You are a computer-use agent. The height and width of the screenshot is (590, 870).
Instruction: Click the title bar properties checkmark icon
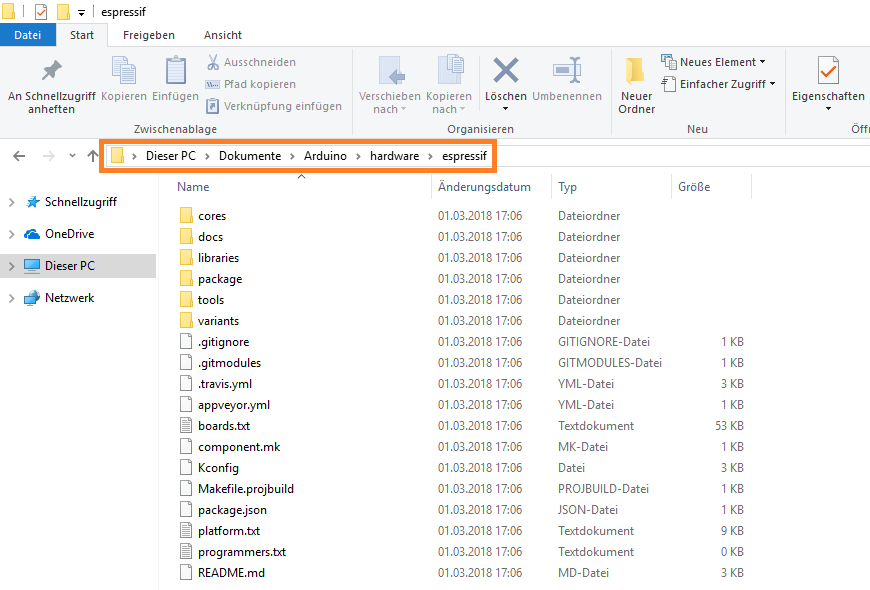[x=41, y=12]
